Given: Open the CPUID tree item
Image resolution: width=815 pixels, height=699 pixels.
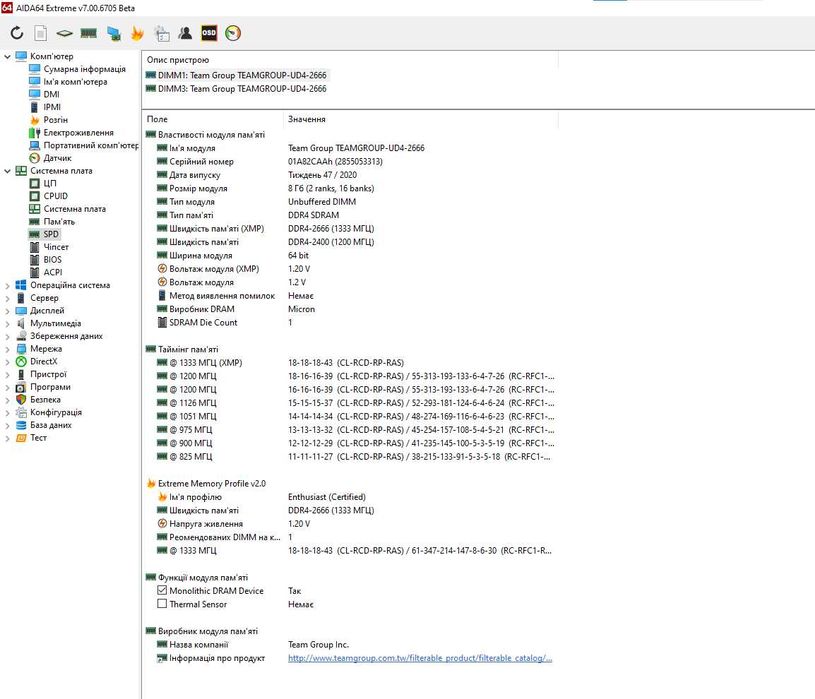Looking at the screenshot, I should 55,196.
